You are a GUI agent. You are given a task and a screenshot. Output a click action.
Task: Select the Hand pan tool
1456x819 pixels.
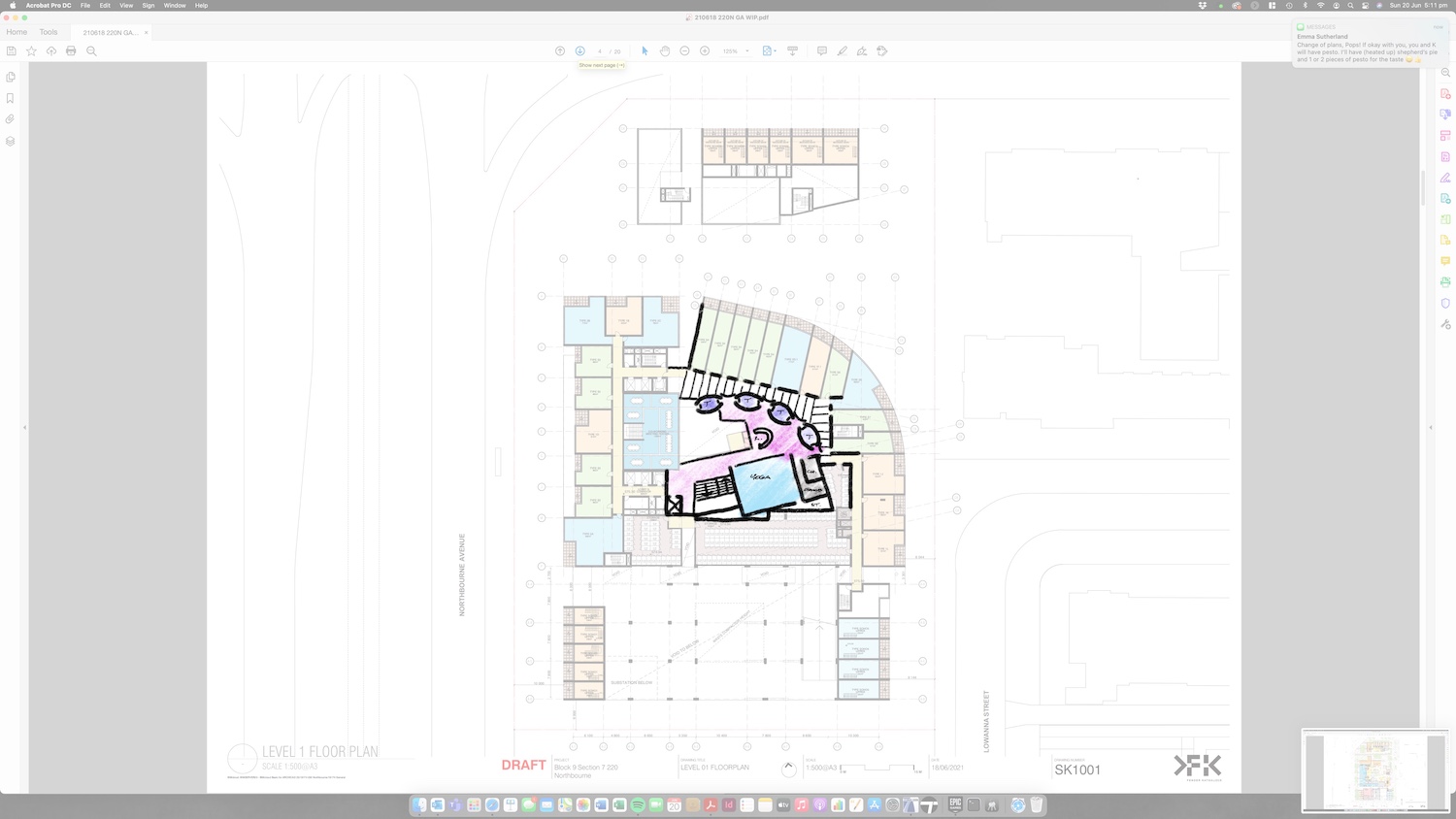point(665,51)
